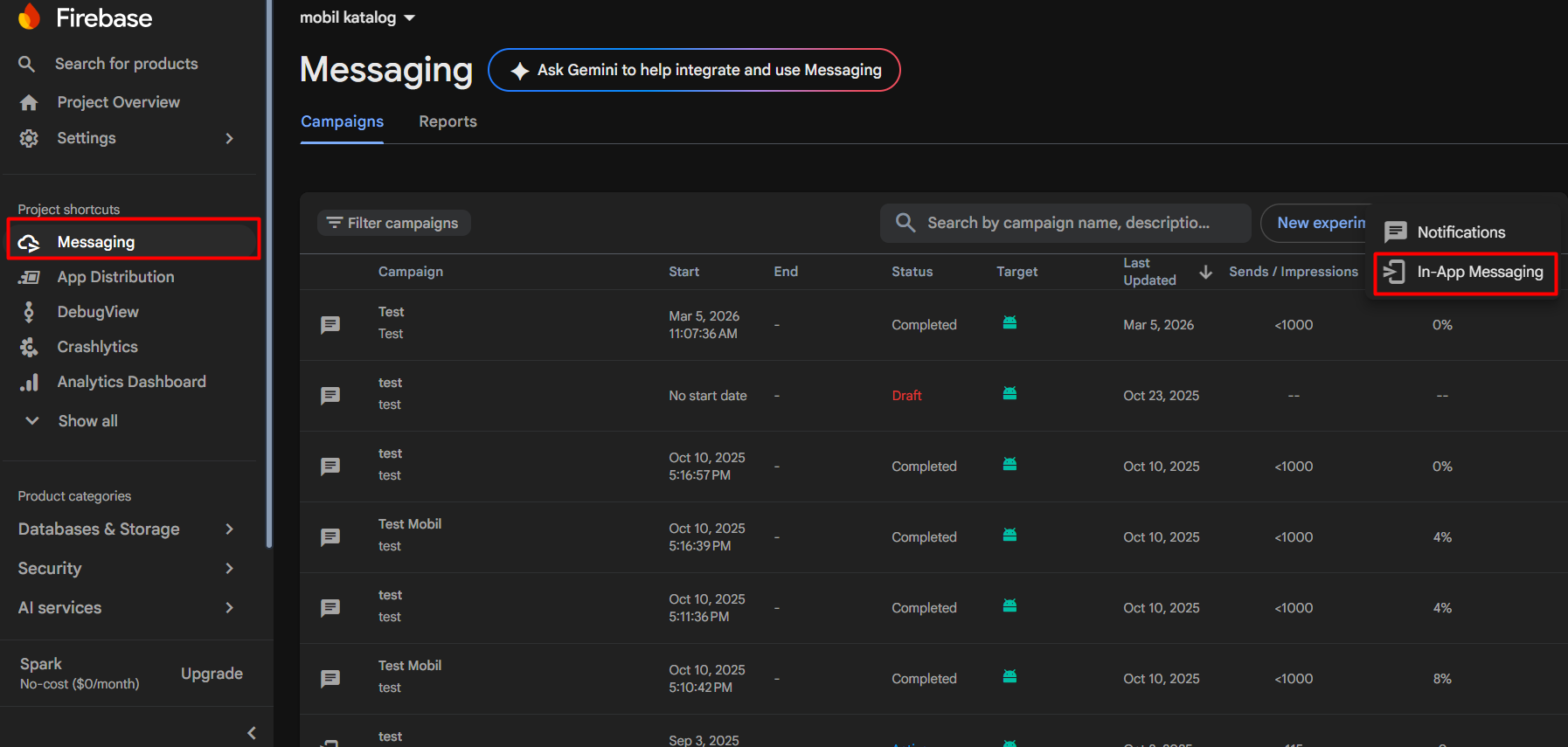Click the App Distribution icon
Viewport: 1568px width, 747px height.
tap(29, 277)
